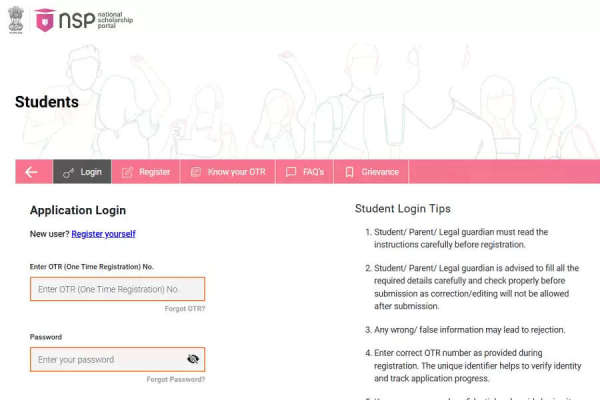
Task: Toggle password visibility eye icon
Action: pos(193,359)
